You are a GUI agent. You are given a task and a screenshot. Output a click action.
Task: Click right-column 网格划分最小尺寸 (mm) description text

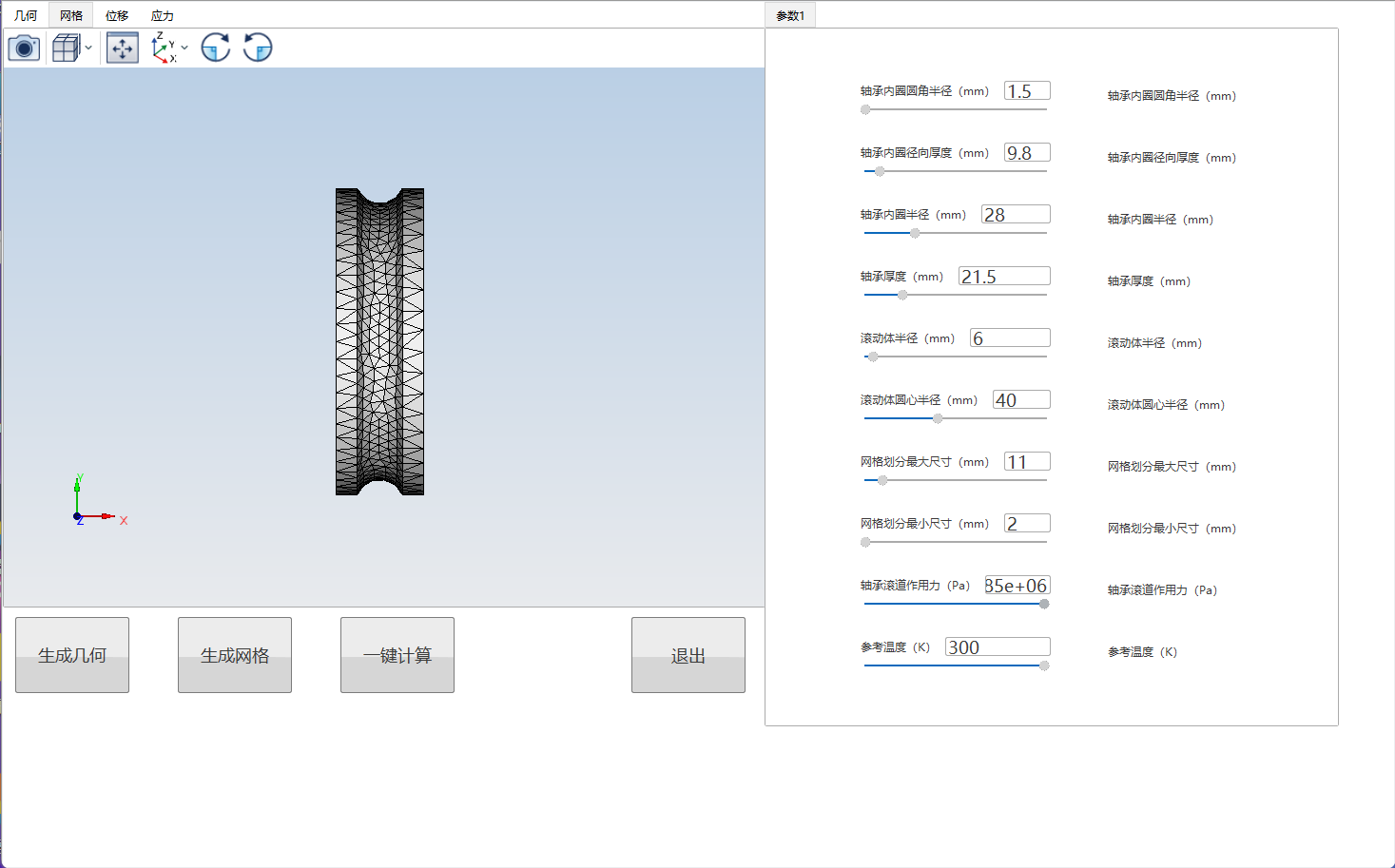tap(1172, 529)
